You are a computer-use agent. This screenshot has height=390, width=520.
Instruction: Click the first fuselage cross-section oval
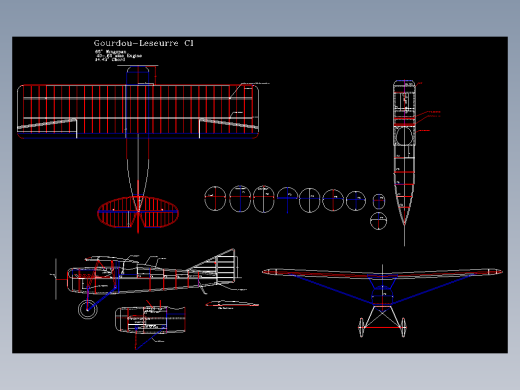click(215, 199)
